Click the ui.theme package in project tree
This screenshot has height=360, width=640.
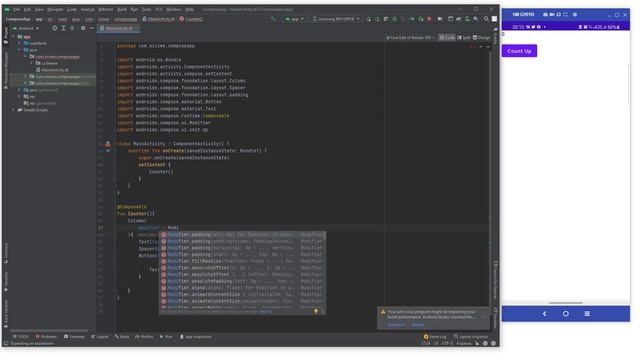coord(47,63)
